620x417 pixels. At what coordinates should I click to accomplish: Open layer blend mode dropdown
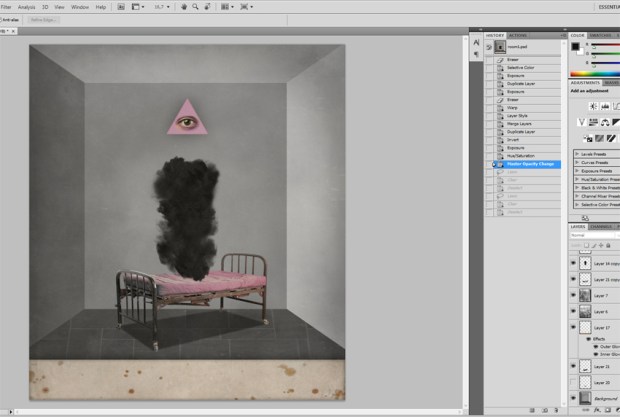coord(592,235)
